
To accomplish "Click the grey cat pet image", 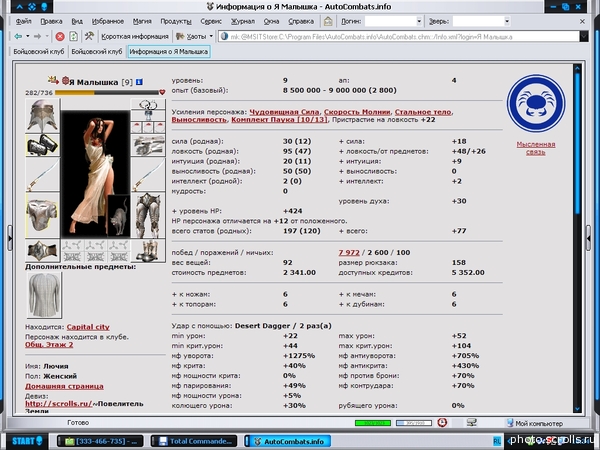I will (119, 216).
